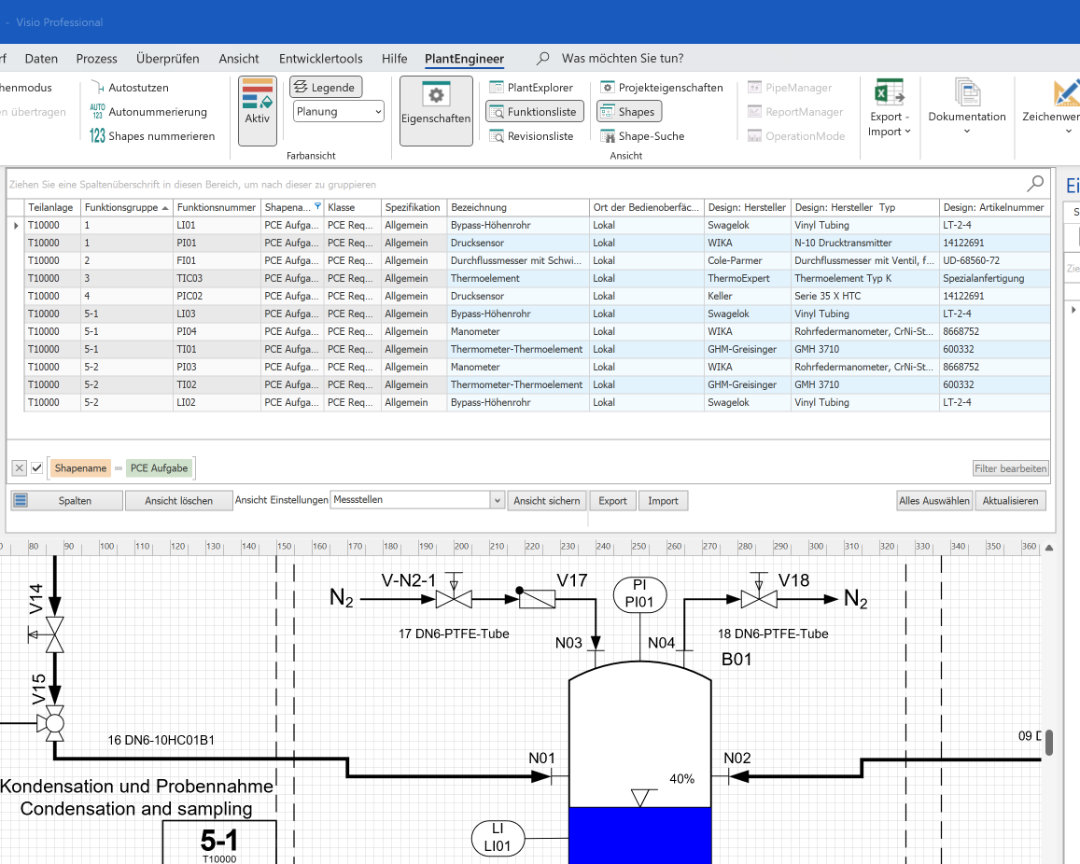Click the Bezeichnung column header

click(518, 207)
